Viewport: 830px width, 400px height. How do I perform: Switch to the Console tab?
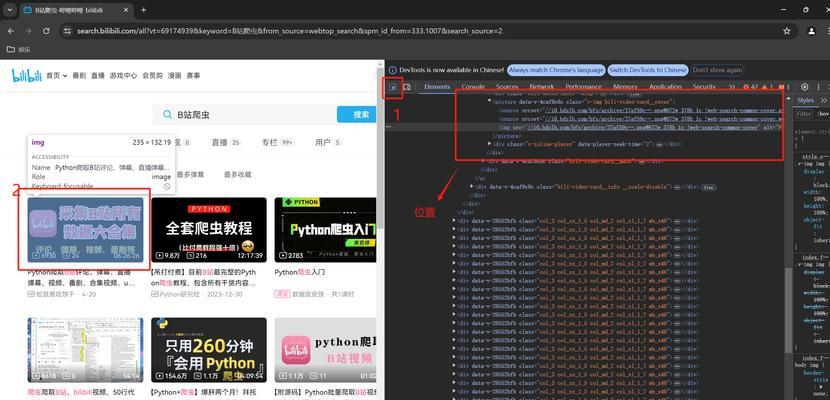coord(473,87)
